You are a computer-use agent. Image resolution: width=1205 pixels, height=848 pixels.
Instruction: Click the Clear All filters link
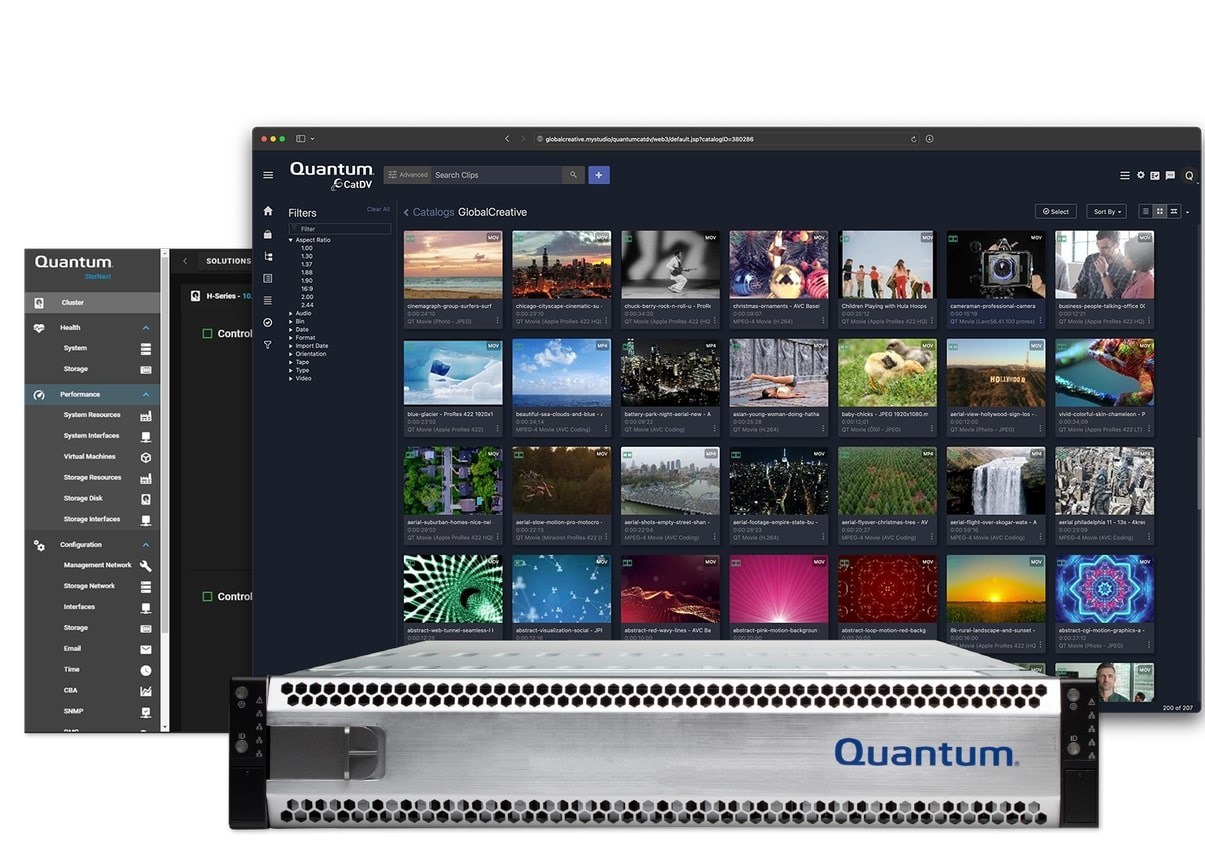[378, 209]
